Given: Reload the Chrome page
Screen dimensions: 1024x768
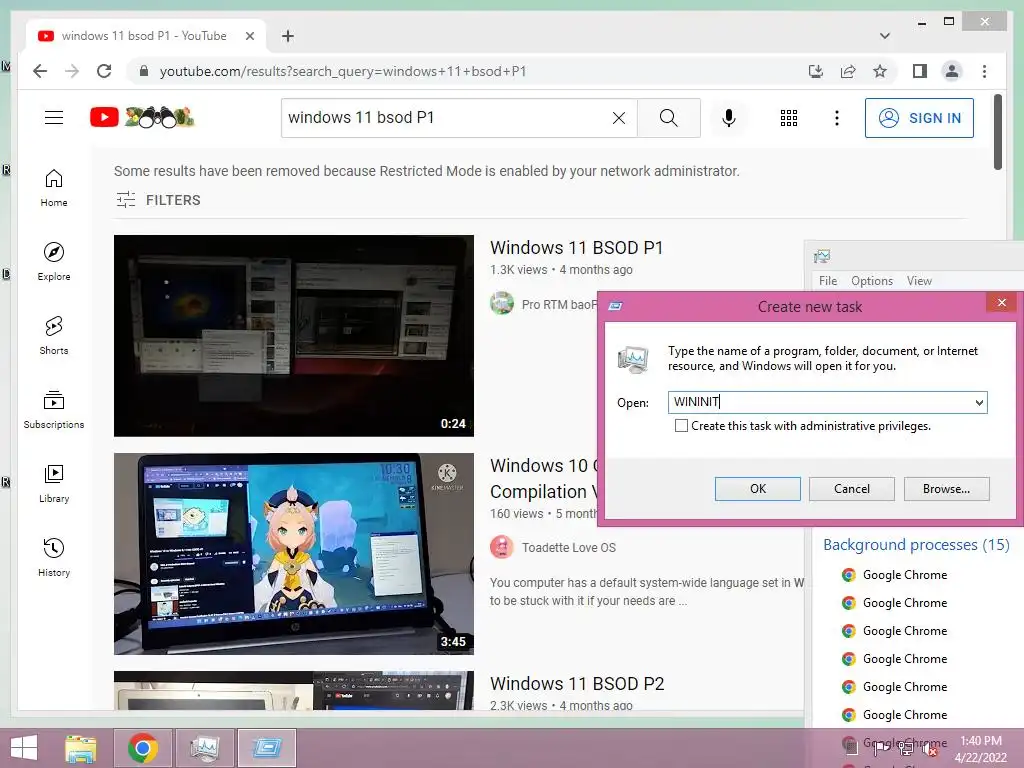Looking at the screenshot, I should click(x=104, y=71).
